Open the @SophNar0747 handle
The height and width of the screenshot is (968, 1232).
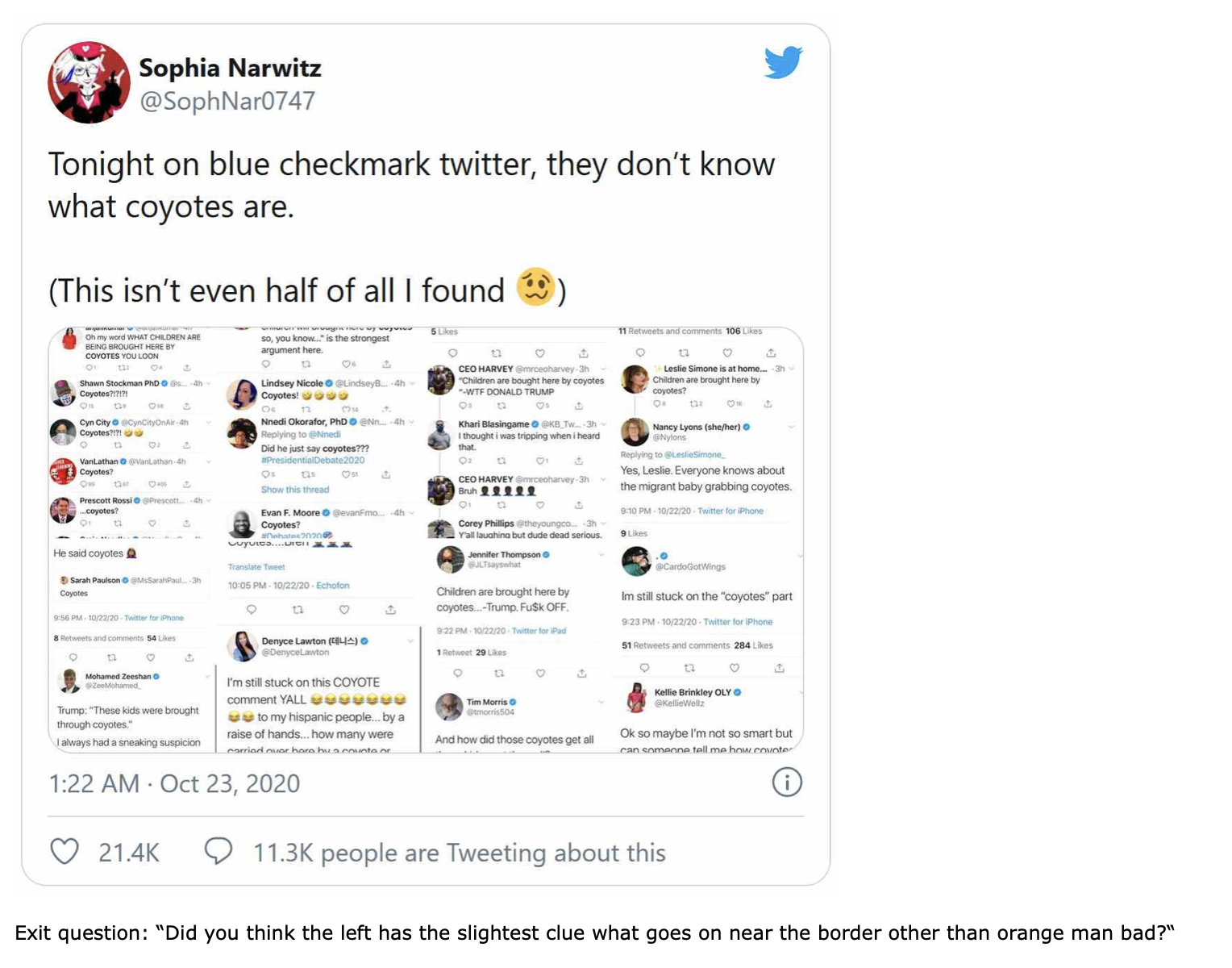pyautogui.click(x=227, y=101)
